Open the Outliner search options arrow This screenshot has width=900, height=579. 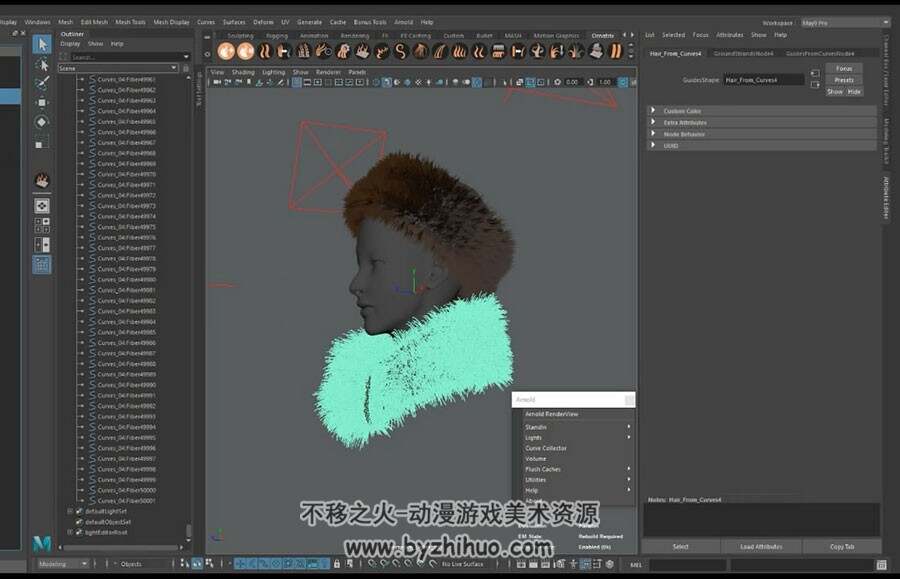pos(186,57)
